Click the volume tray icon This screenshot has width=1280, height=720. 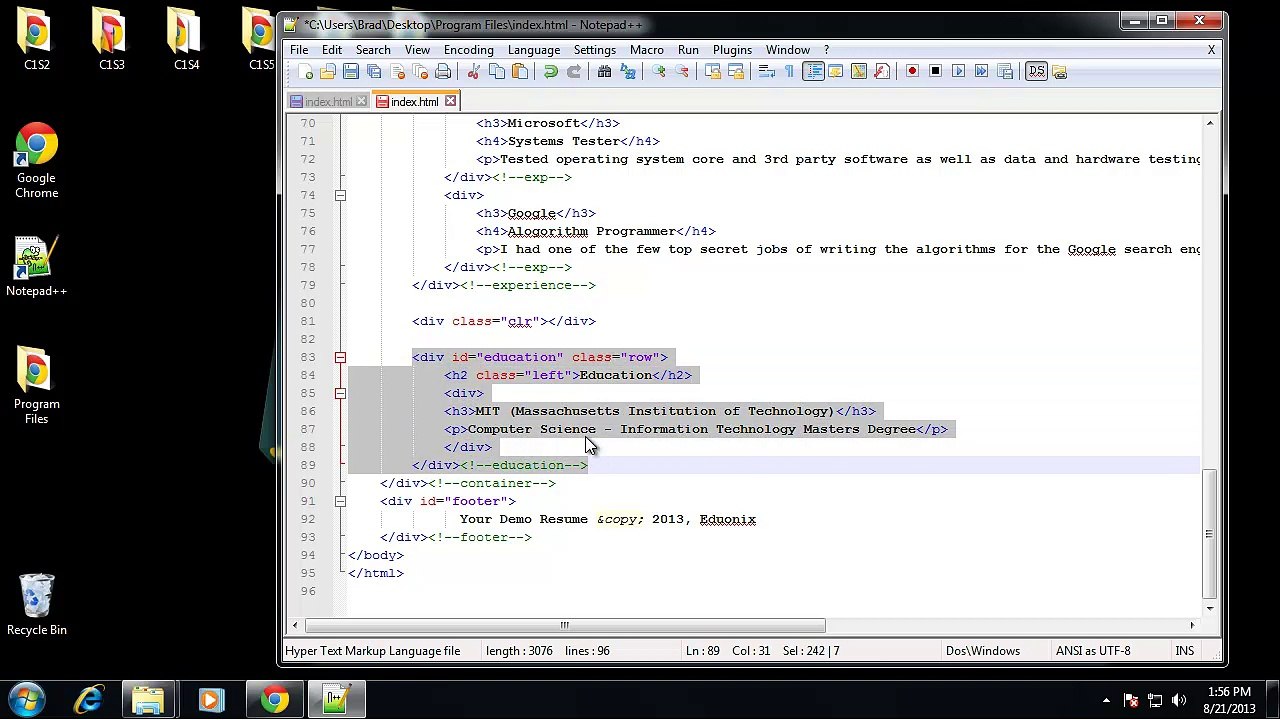[x=1179, y=700]
